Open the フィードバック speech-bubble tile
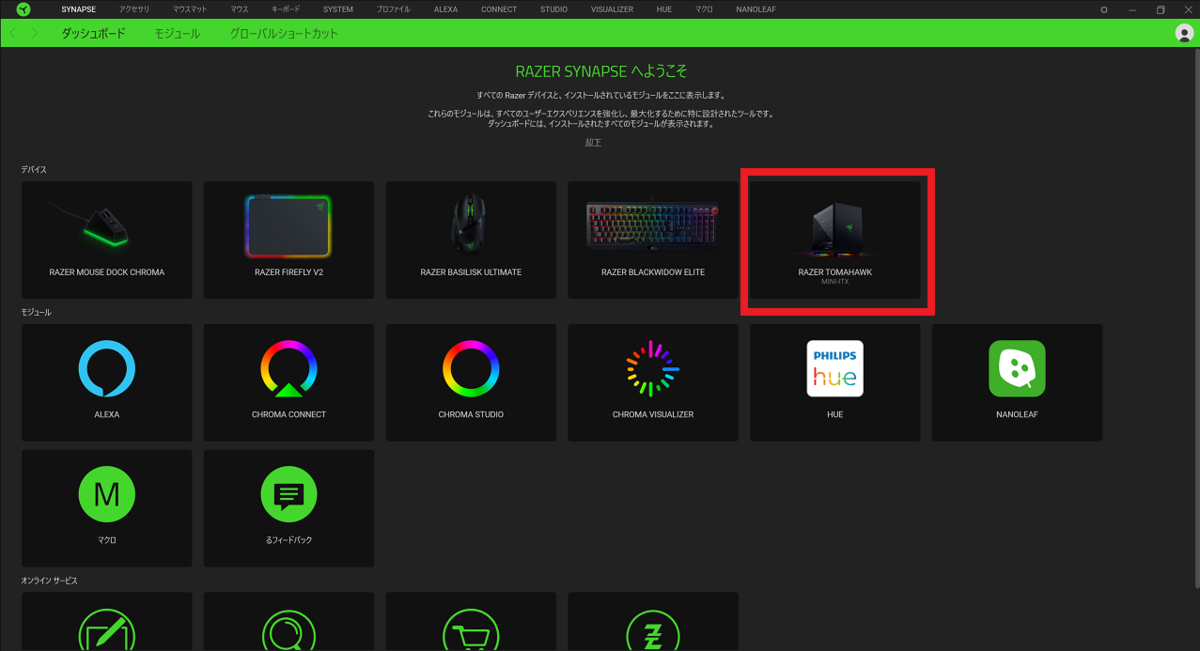1200x651 pixels. click(x=289, y=508)
